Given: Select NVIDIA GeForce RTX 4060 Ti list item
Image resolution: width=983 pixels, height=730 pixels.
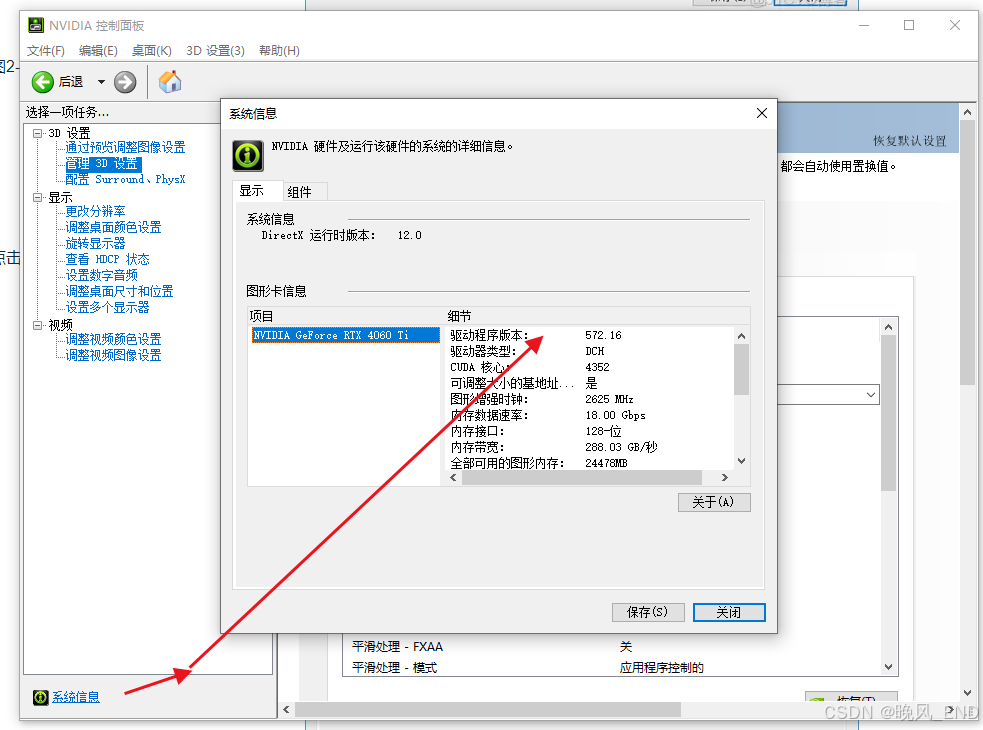Looking at the screenshot, I should click(345, 335).
